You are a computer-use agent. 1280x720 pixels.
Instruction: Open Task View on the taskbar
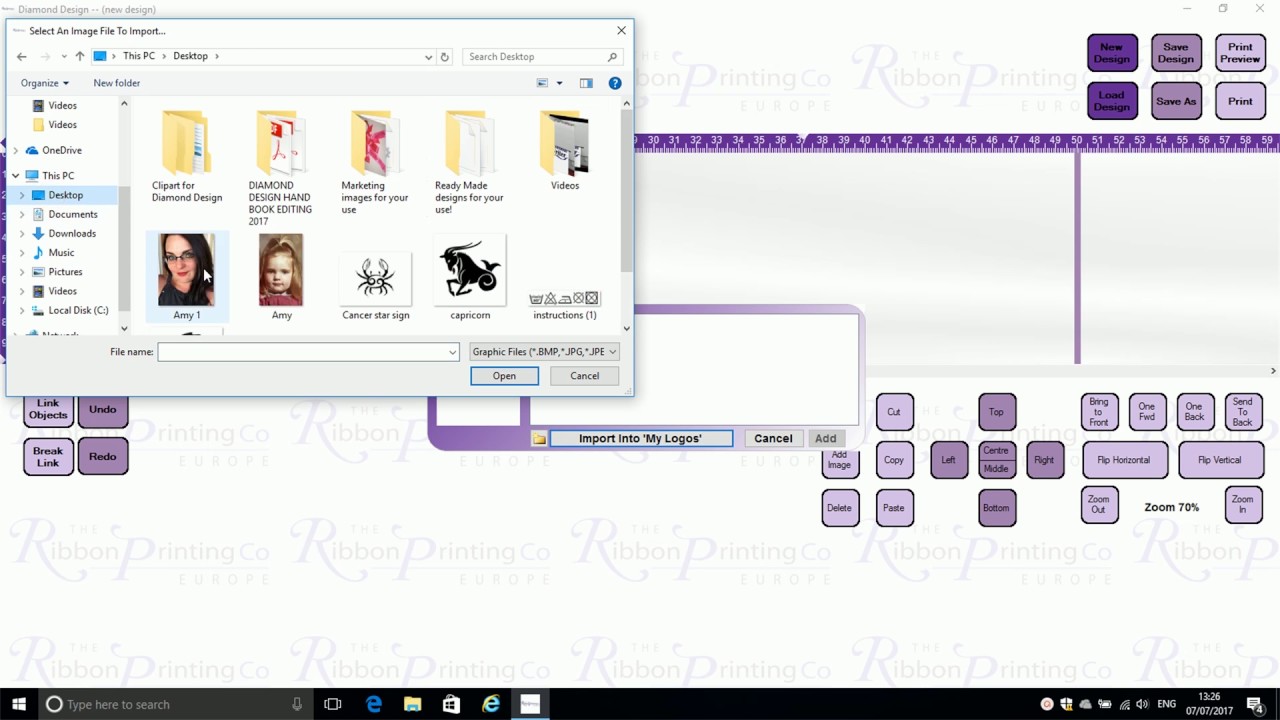(x=333, y=704)
